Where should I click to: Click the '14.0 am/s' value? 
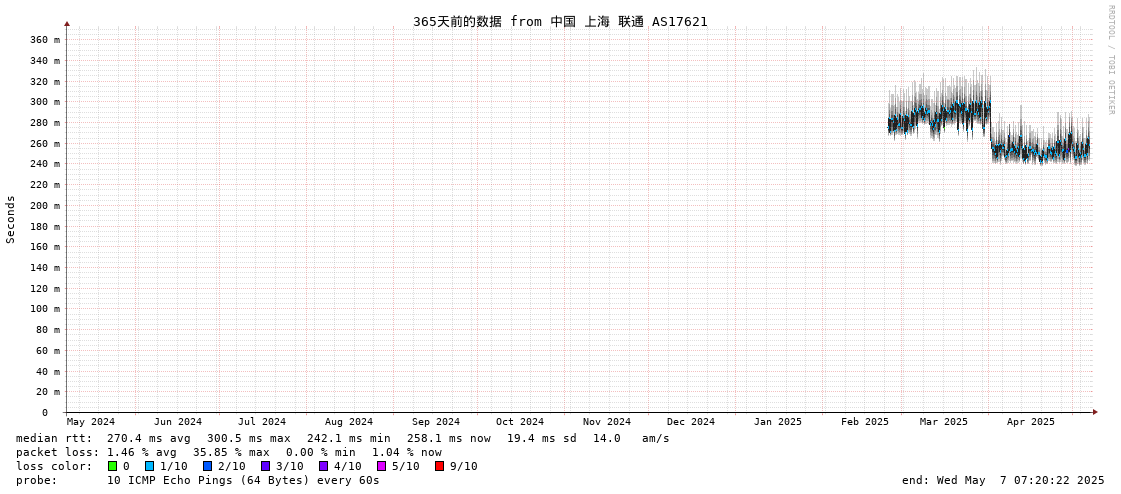coord(631,438)
